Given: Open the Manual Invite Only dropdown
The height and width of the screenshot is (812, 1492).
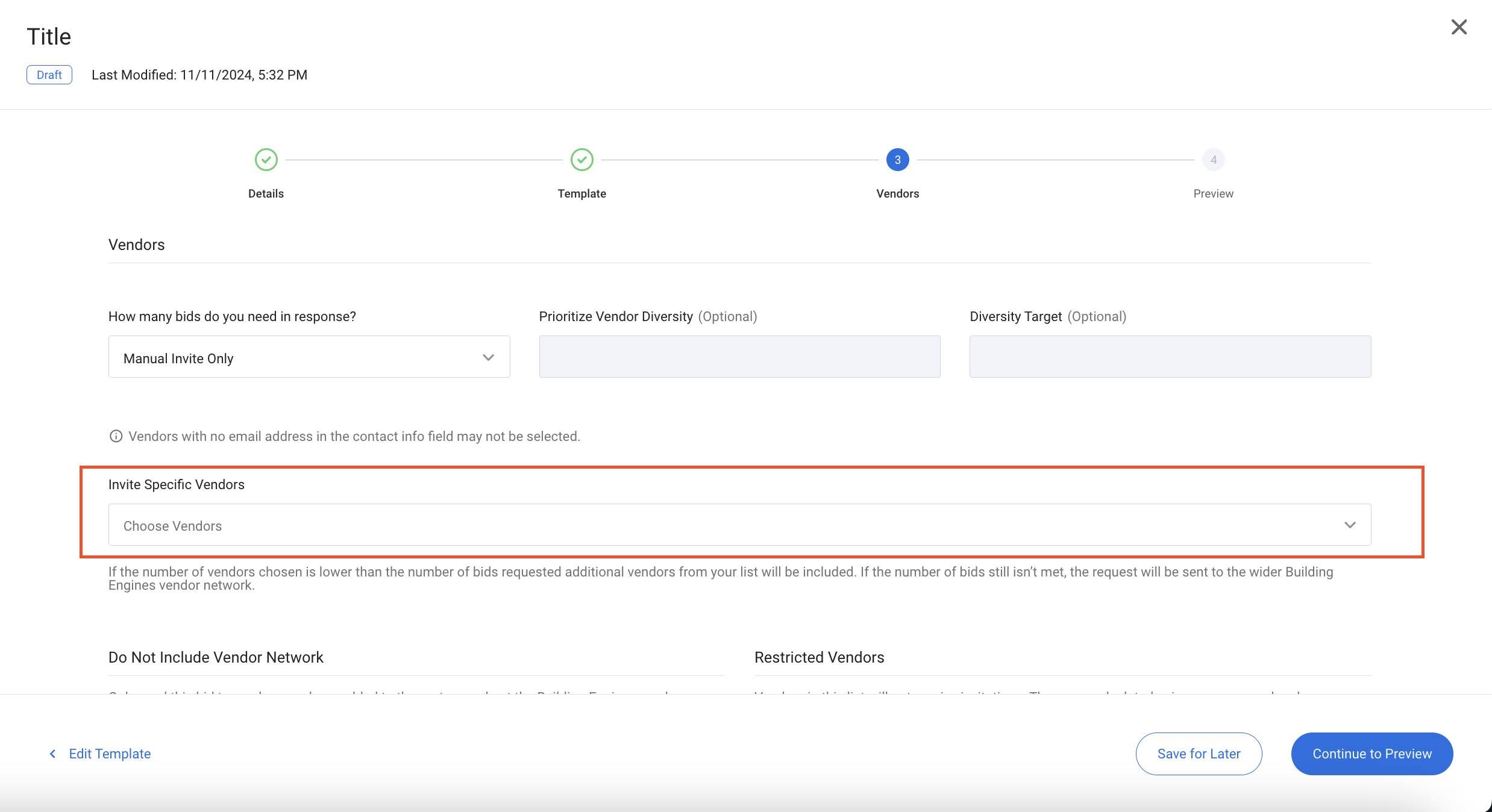Looking at the screenshot, I should tap(309, 357).
